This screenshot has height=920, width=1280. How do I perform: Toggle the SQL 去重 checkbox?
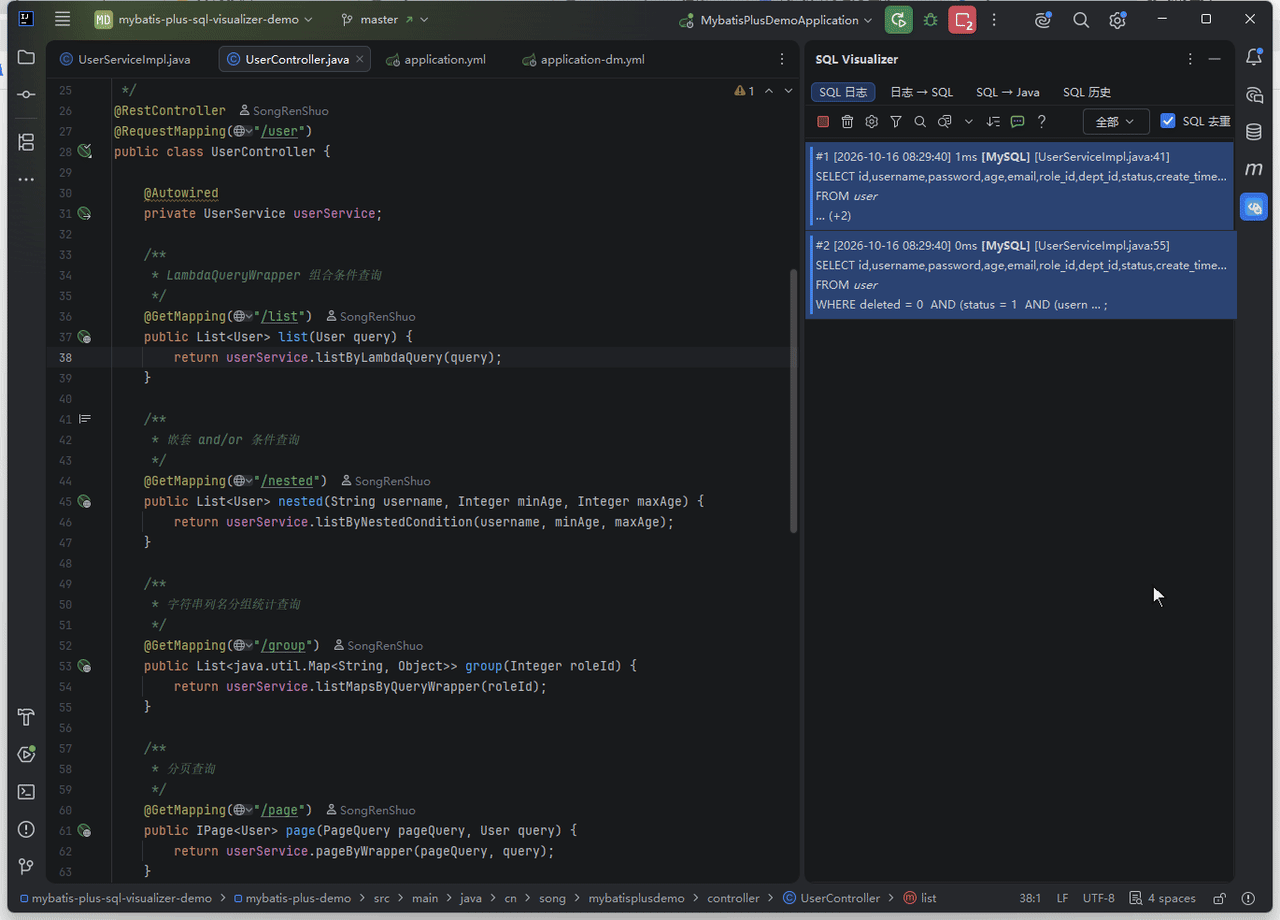point(1167,121)
